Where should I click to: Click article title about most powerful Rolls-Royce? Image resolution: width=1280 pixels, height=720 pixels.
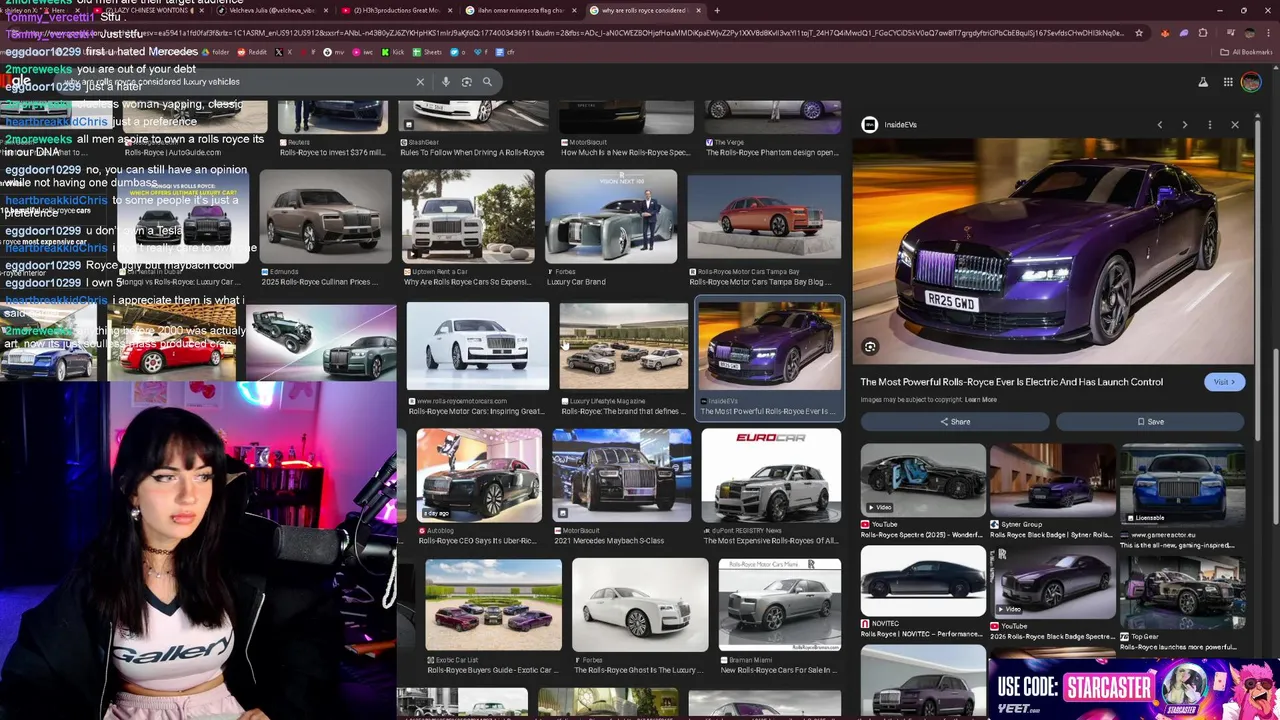pyautogui.click(x=1011, y=382)
